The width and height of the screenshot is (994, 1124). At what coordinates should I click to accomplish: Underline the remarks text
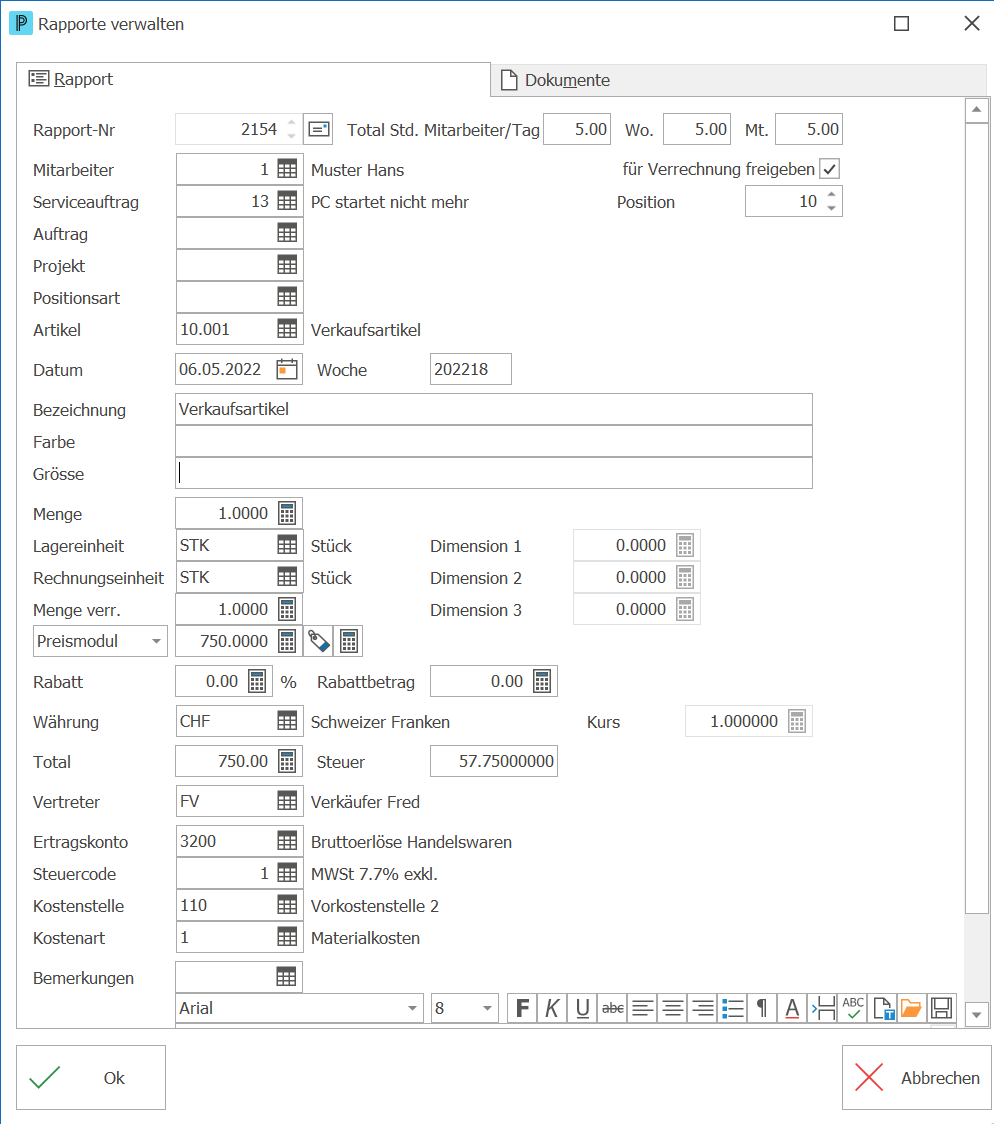[582, 1009]
